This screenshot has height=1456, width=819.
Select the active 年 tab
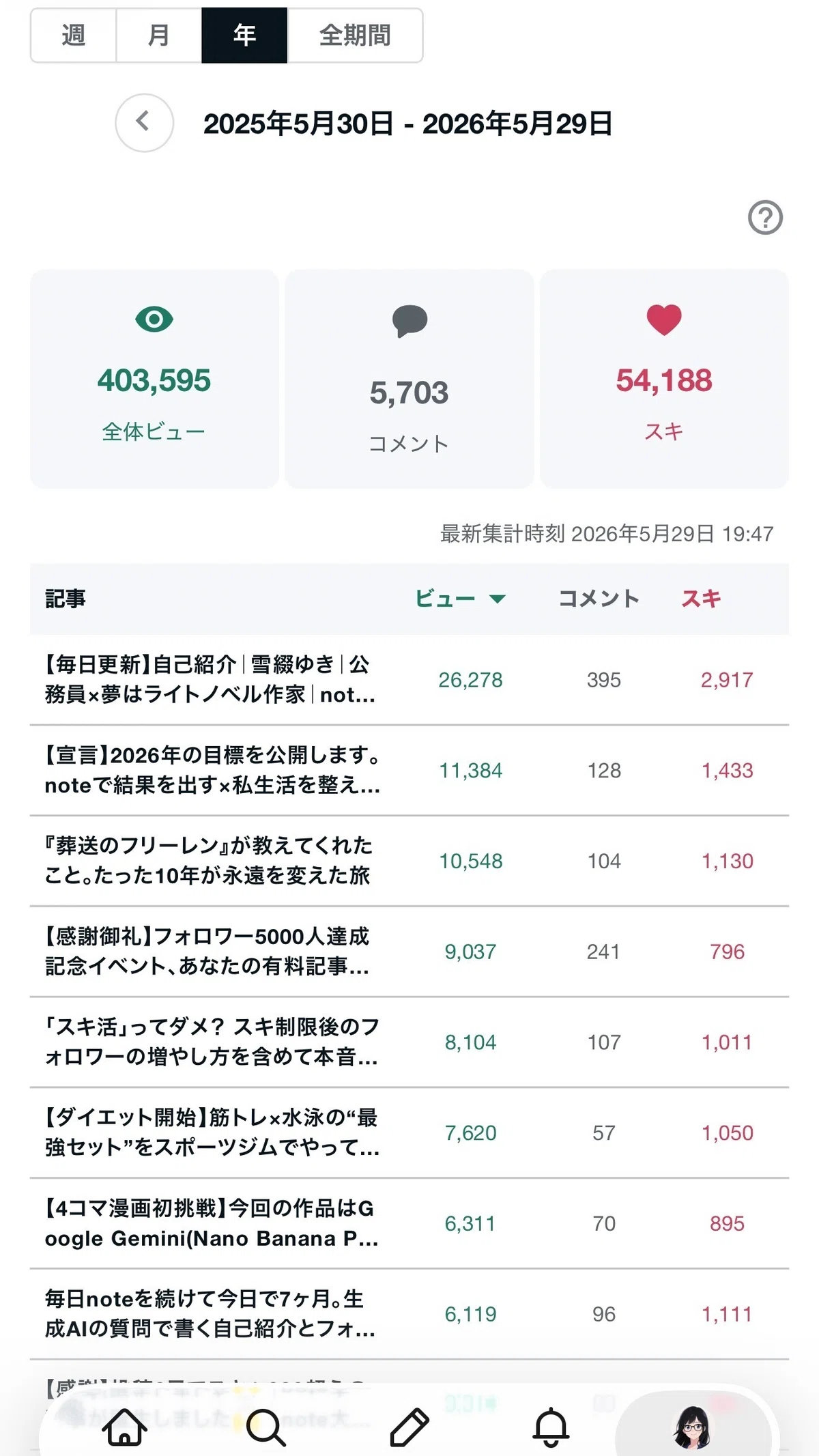point(244,35)
